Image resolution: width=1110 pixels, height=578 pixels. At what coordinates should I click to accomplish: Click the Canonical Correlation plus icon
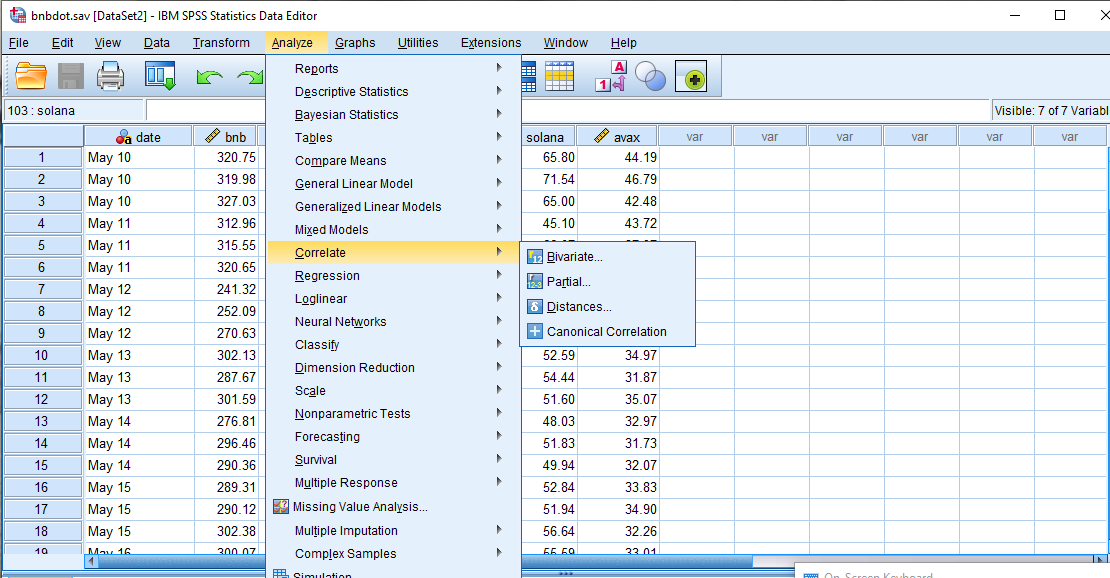tap(535, 332)
